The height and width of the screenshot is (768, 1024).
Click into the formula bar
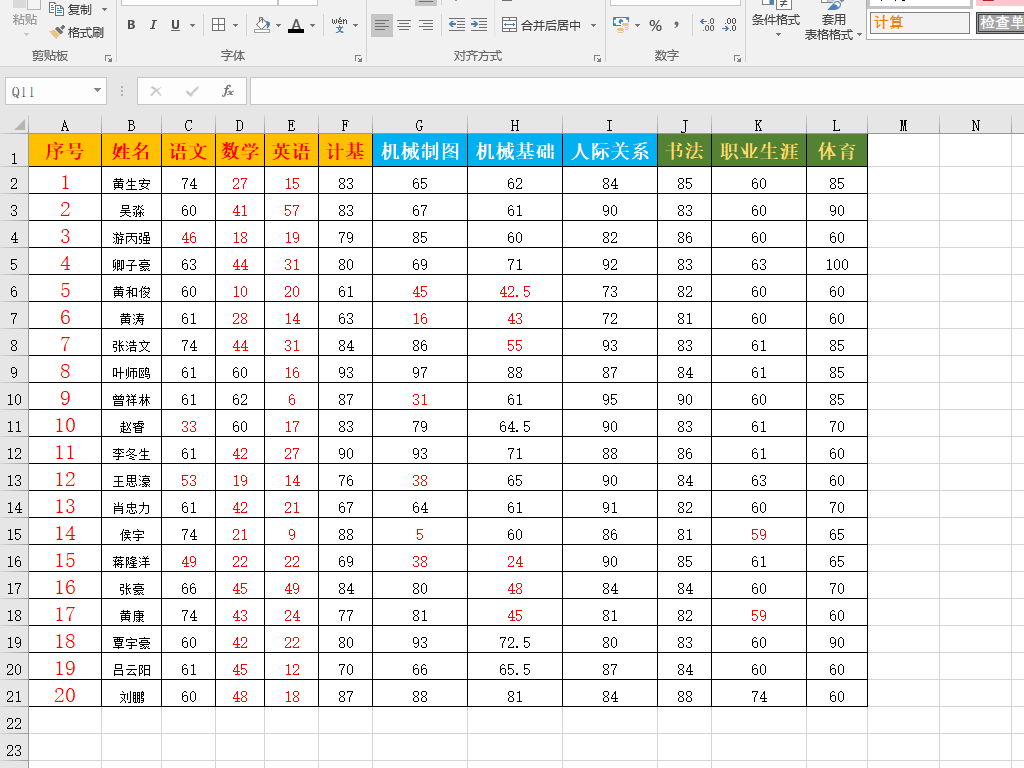[x=637, y=91]
